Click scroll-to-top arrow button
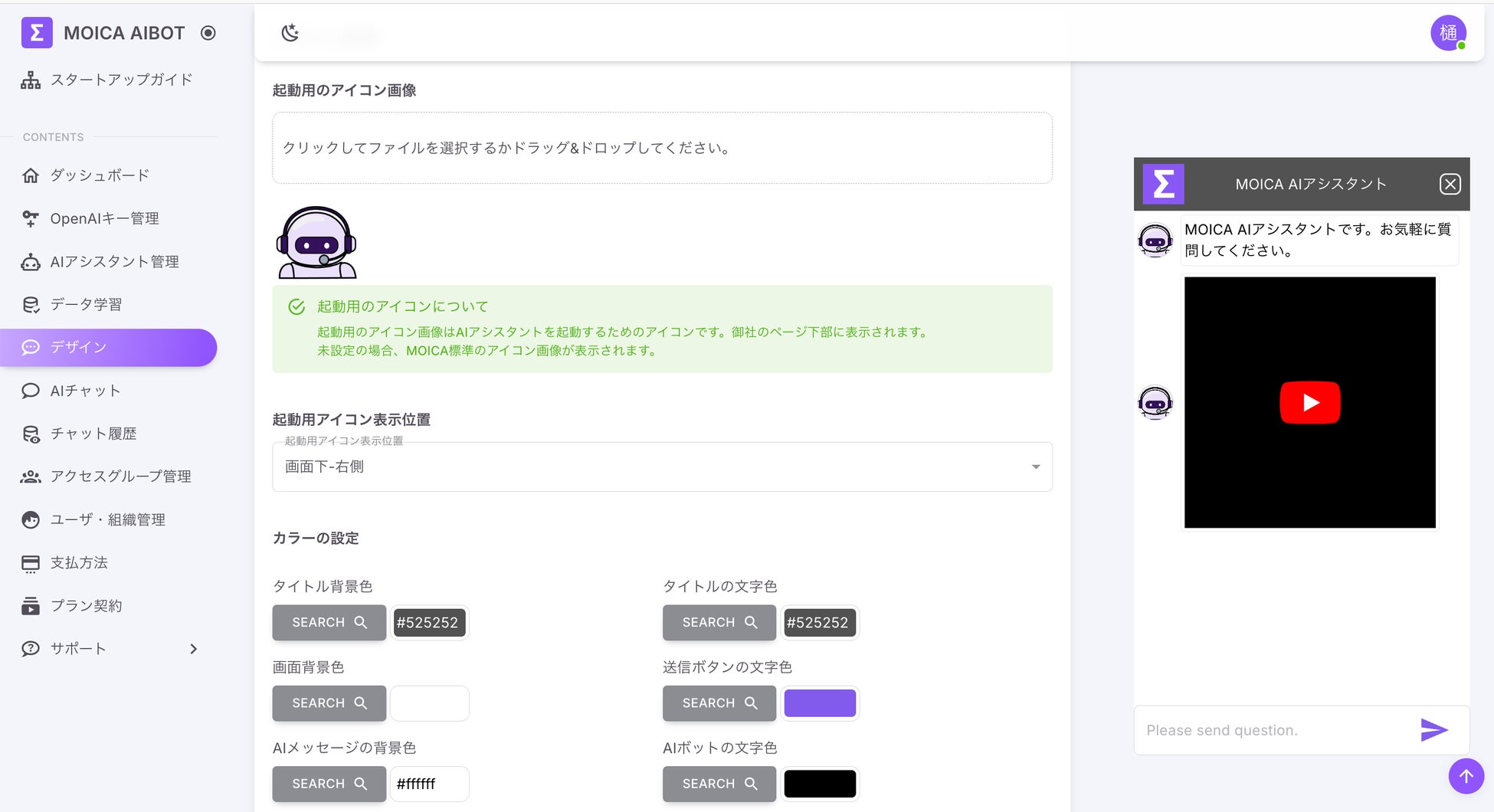The width and height of the screenshot is (1494, 812). tap(1466, 776)
